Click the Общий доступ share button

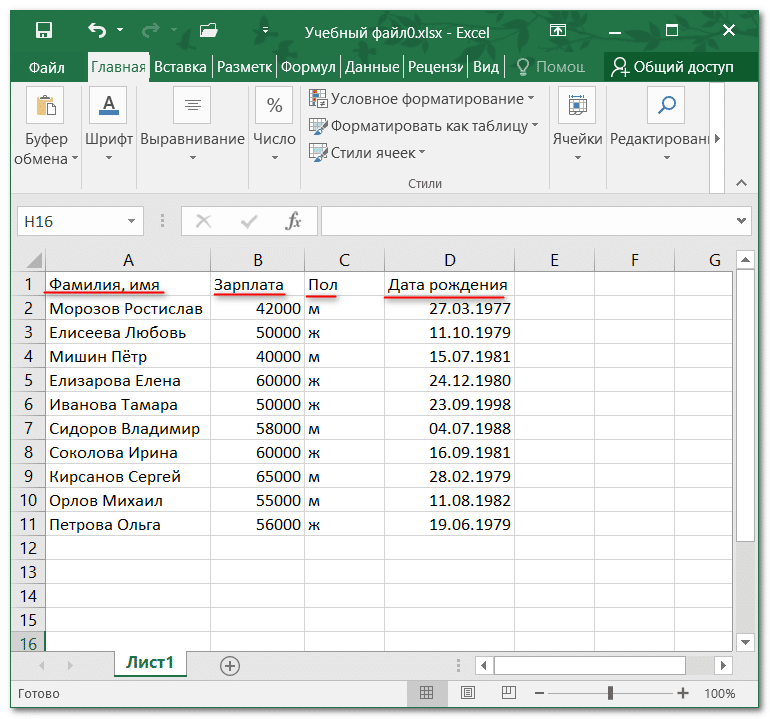(x=672, y=67)
